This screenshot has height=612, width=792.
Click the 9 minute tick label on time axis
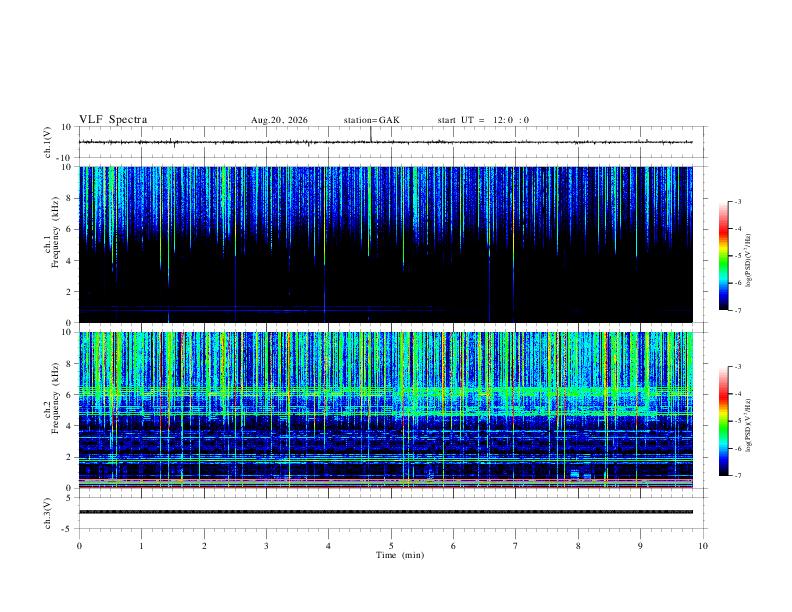640,546
